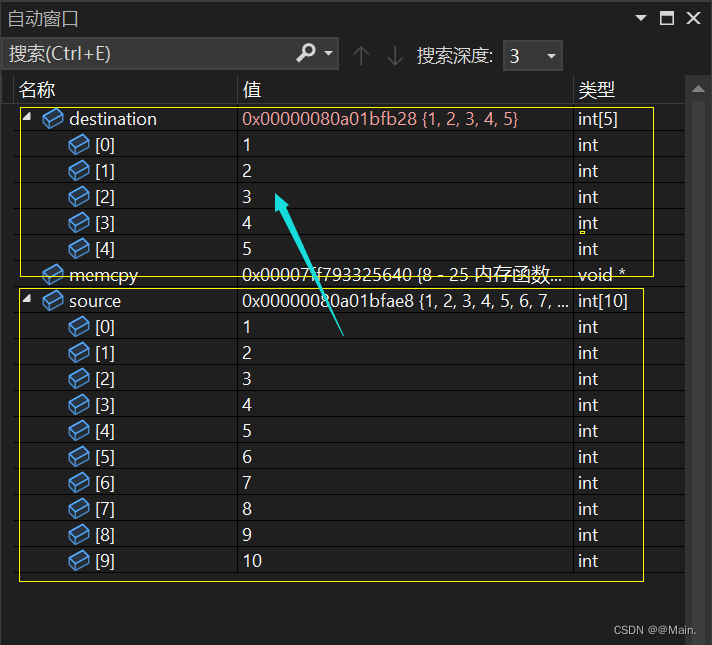Click the [9] label under source
Image resolution: width=712 pixels, height=645 pixels.
point(105,561)
